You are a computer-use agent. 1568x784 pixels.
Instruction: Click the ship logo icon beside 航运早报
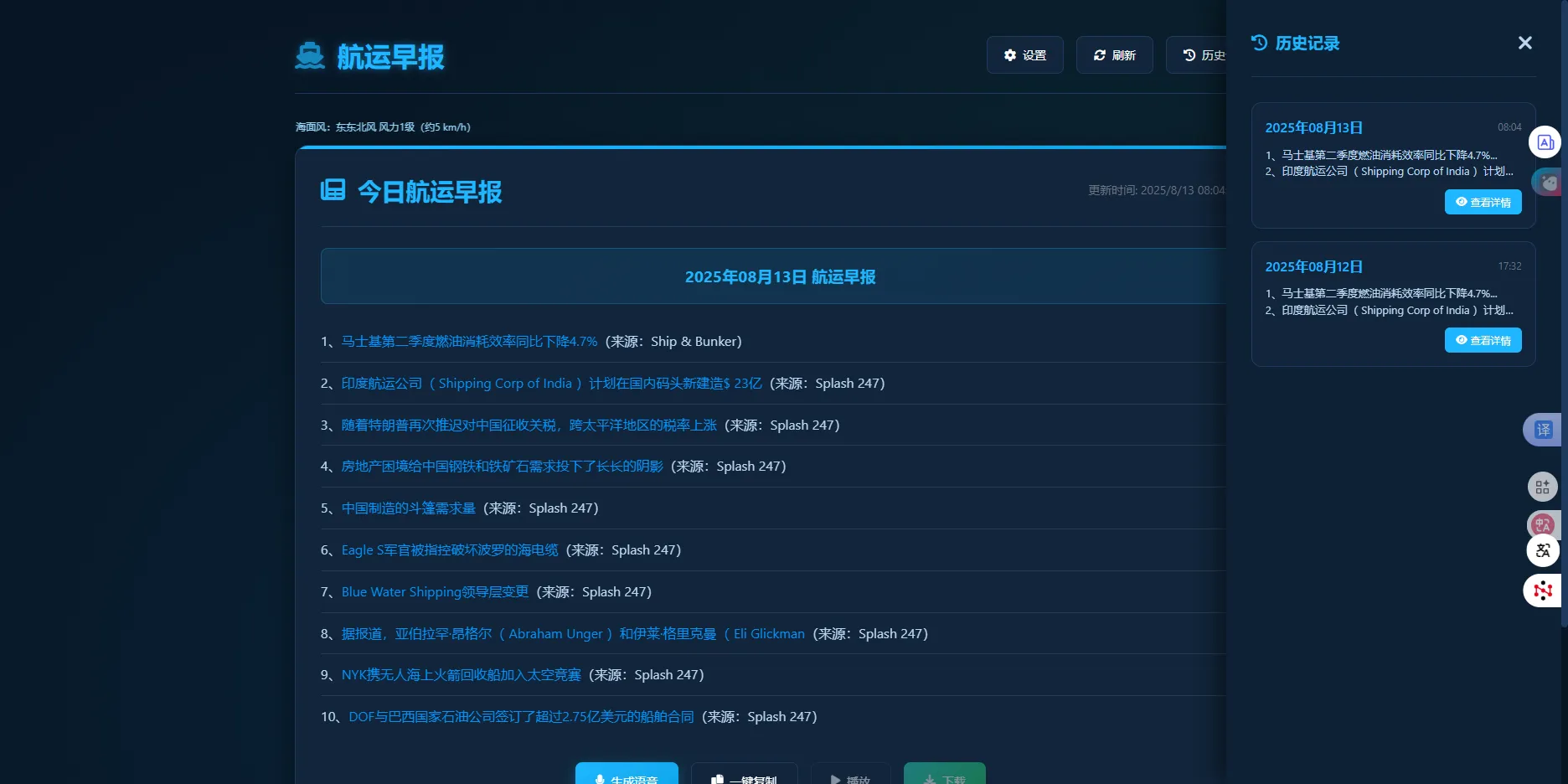click(310, 56)
